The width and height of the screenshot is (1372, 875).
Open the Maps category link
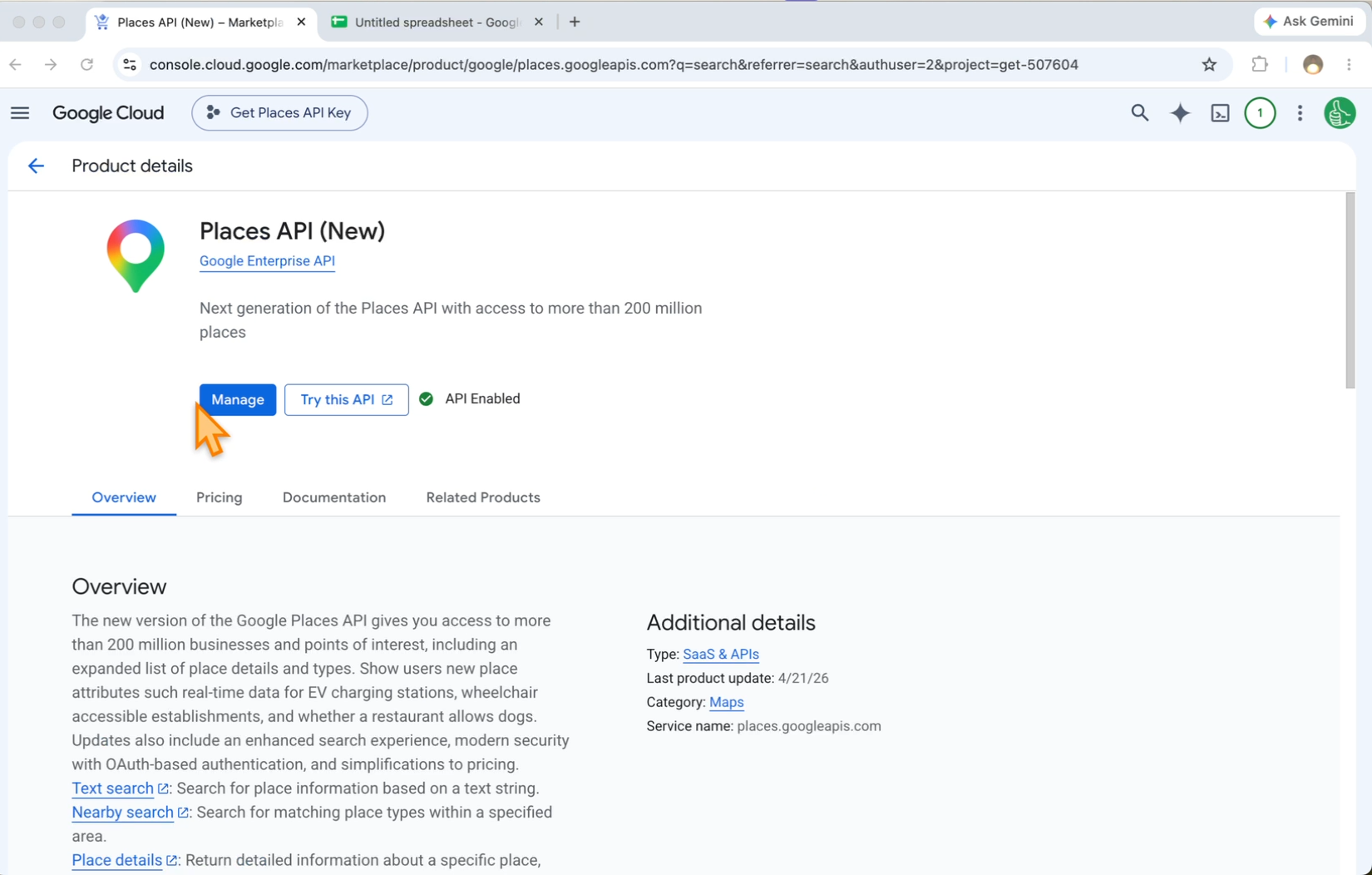coord(727,703)
